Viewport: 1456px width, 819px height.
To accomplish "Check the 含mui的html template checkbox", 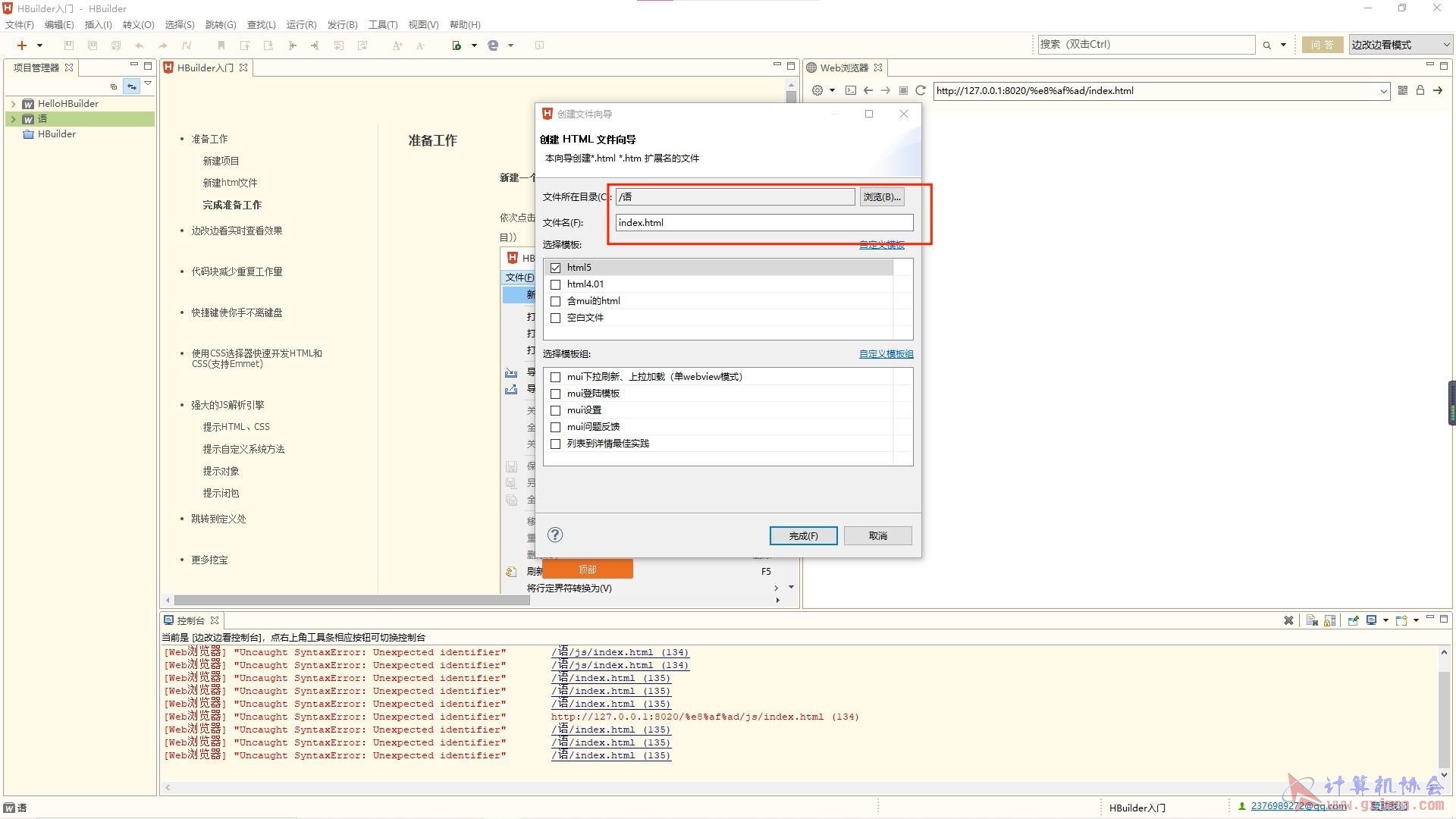I will (x=556, y=301).
